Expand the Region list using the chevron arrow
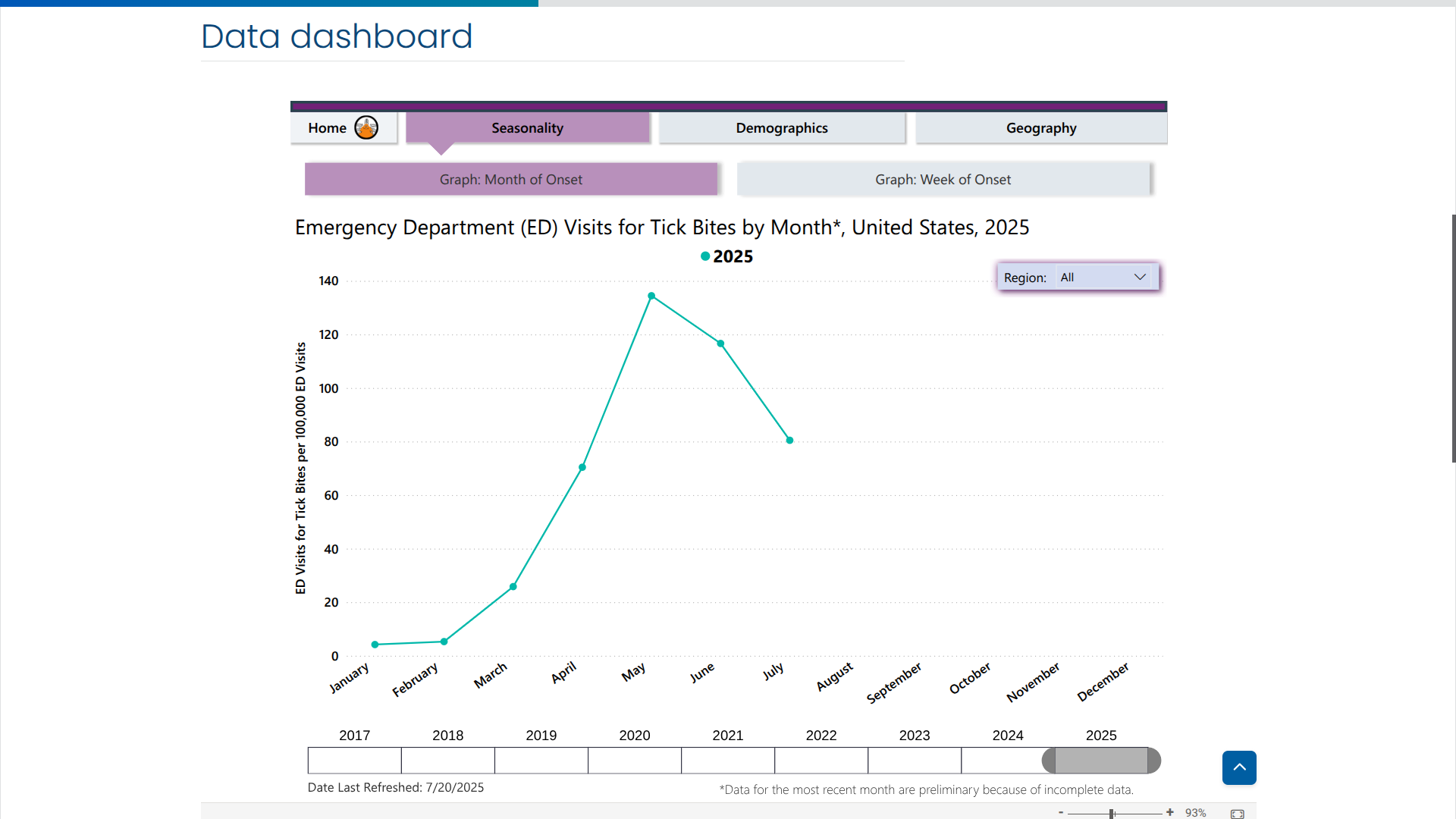This screenshot has height=819, width=1456. click(x=1140, y=278)
